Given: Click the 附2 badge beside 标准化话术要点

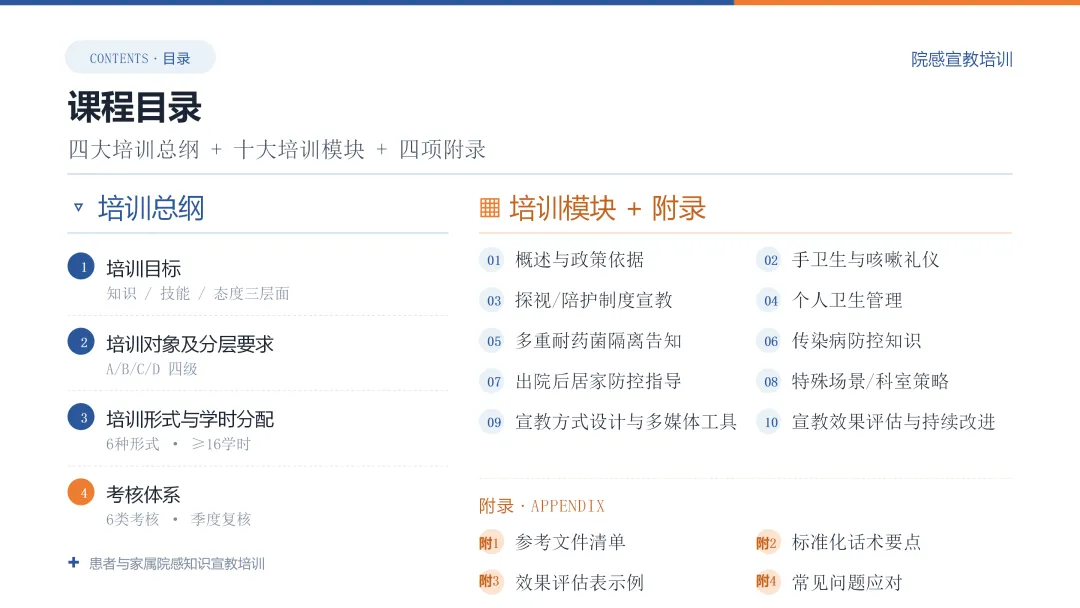Looking at the screenshot, I should [767, 543].
